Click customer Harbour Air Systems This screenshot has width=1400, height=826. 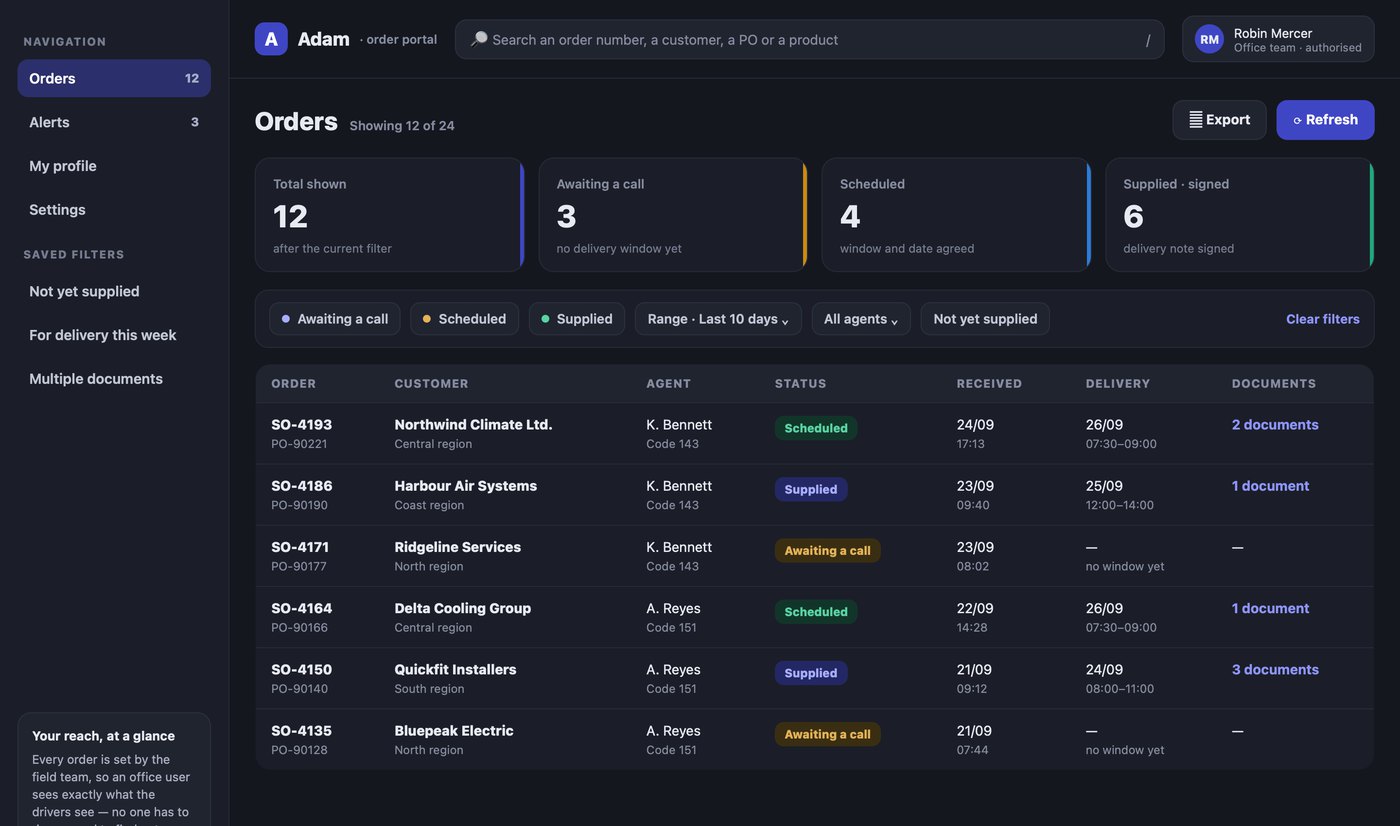click(465, 486)
